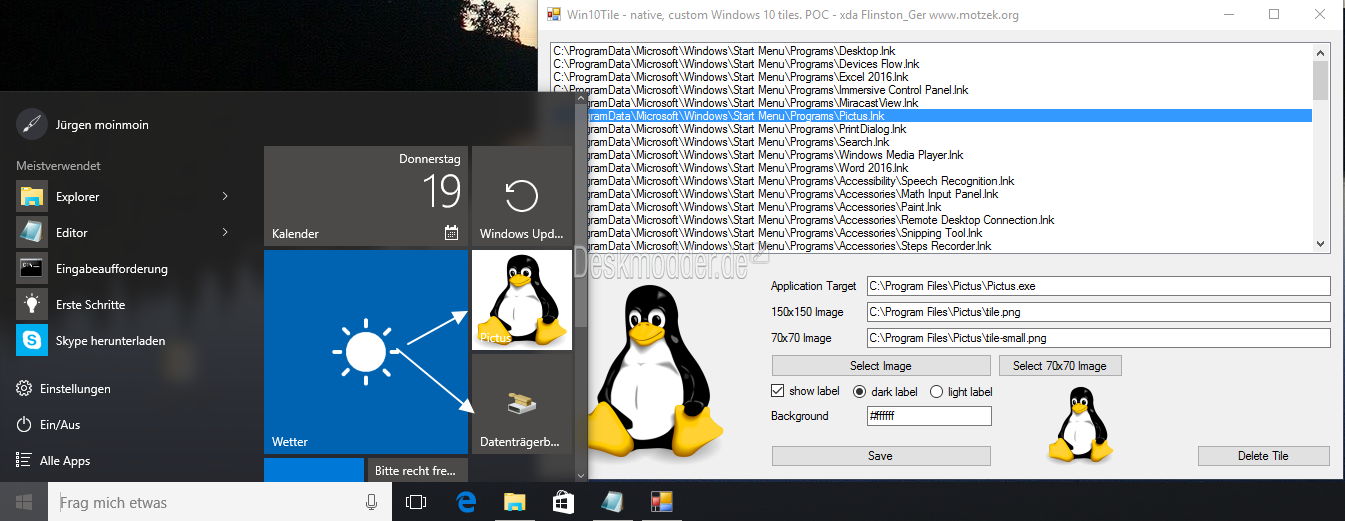Click Jürgen moinmoin user avatar
The image size is (1345, 521).
[x=32, y=125]
